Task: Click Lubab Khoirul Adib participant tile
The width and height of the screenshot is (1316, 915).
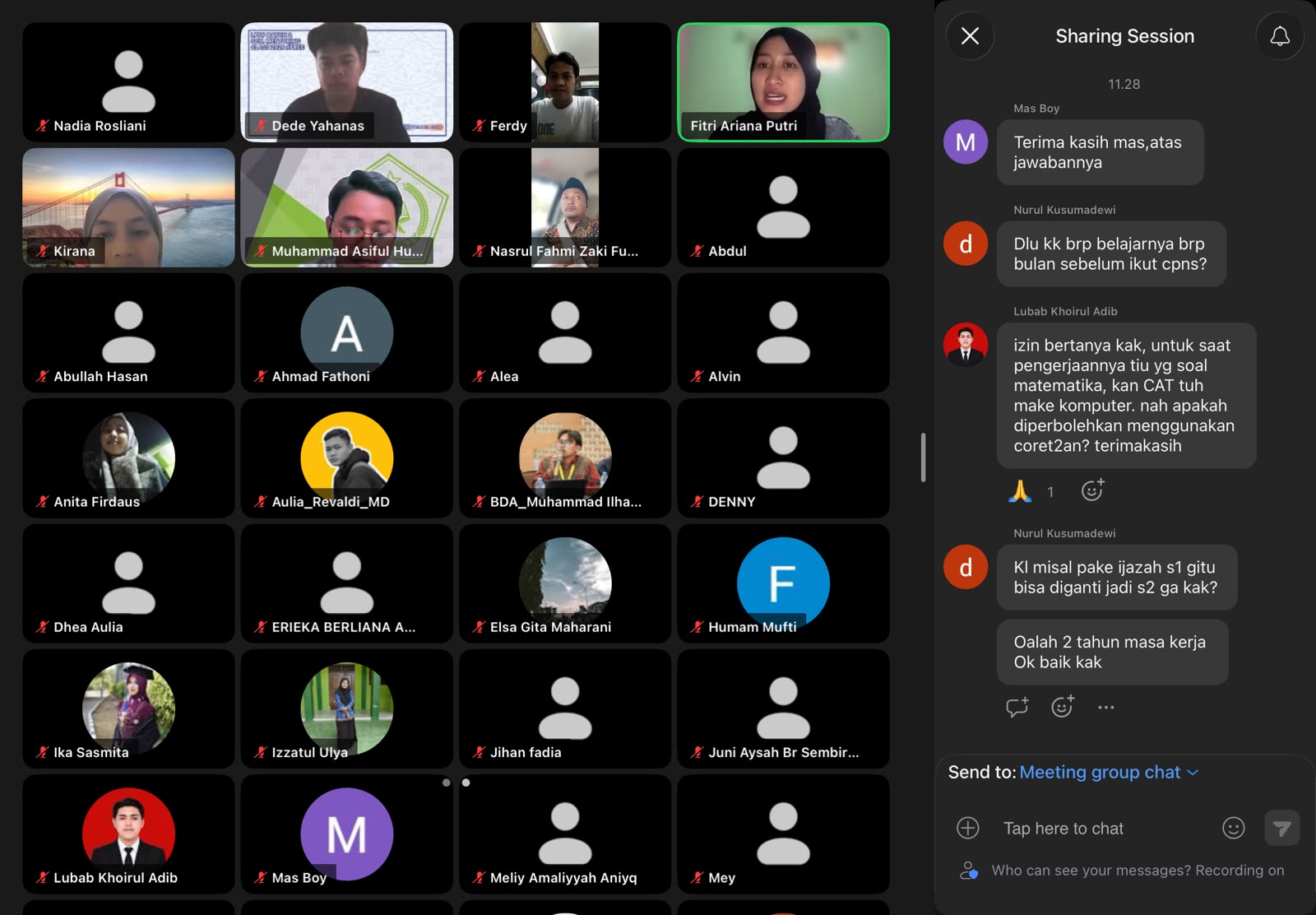Action: pos(128,834)
